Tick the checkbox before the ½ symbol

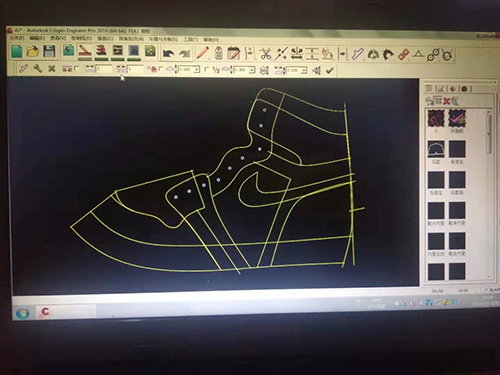[206, 69]
